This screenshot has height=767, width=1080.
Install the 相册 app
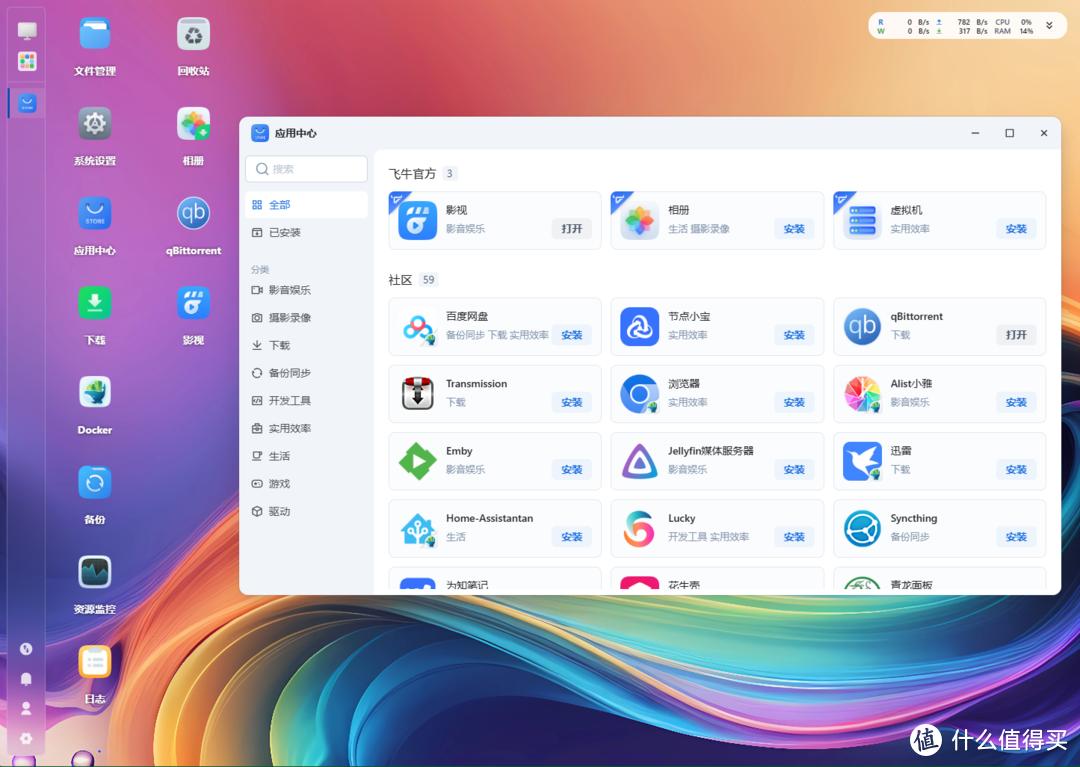coord(793,229)
